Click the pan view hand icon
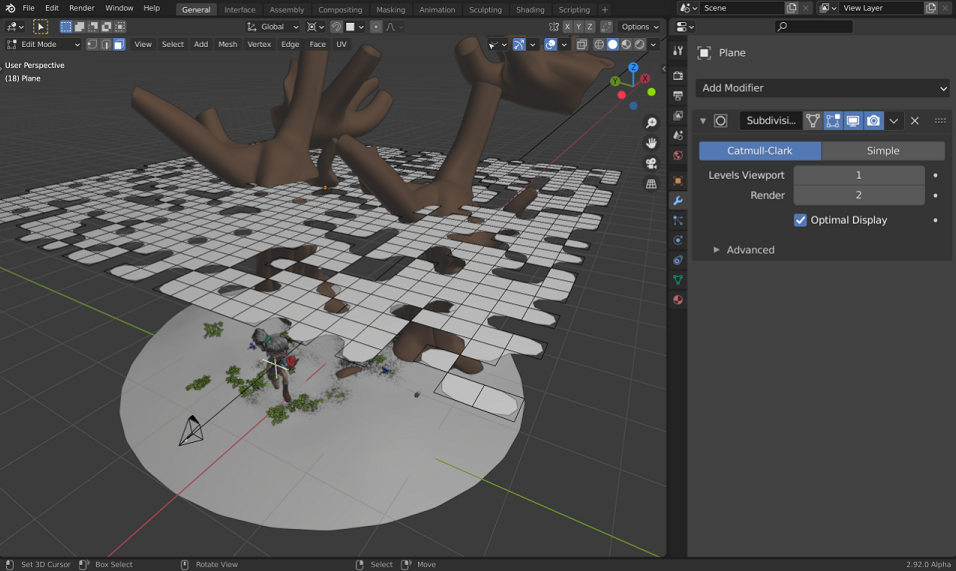The height and width of the screenshot is (571, 956). (x=651, y=143)
